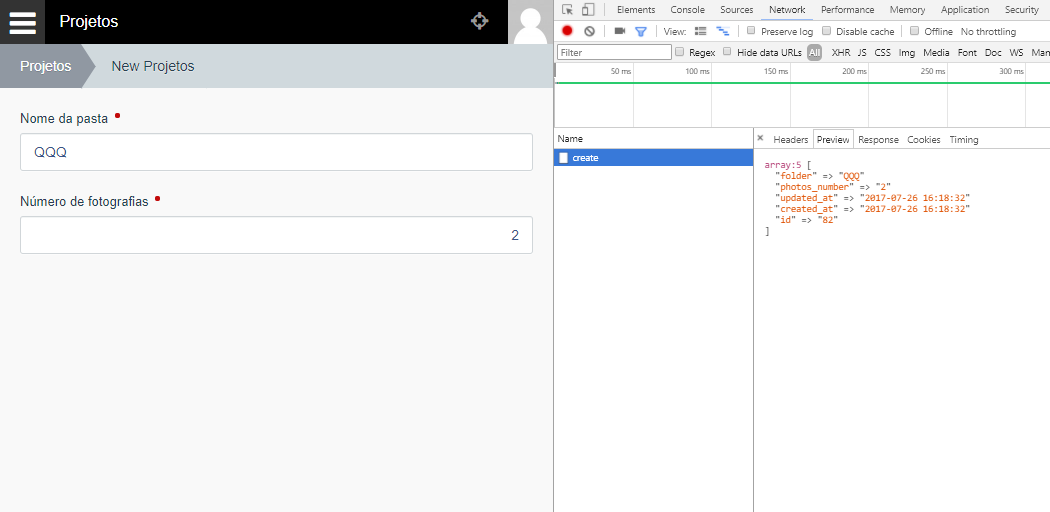Viewport: 1050px width, 512px height.
Task: Filter requests by Media
Action: pyautogui.click(x=936, y=52)
